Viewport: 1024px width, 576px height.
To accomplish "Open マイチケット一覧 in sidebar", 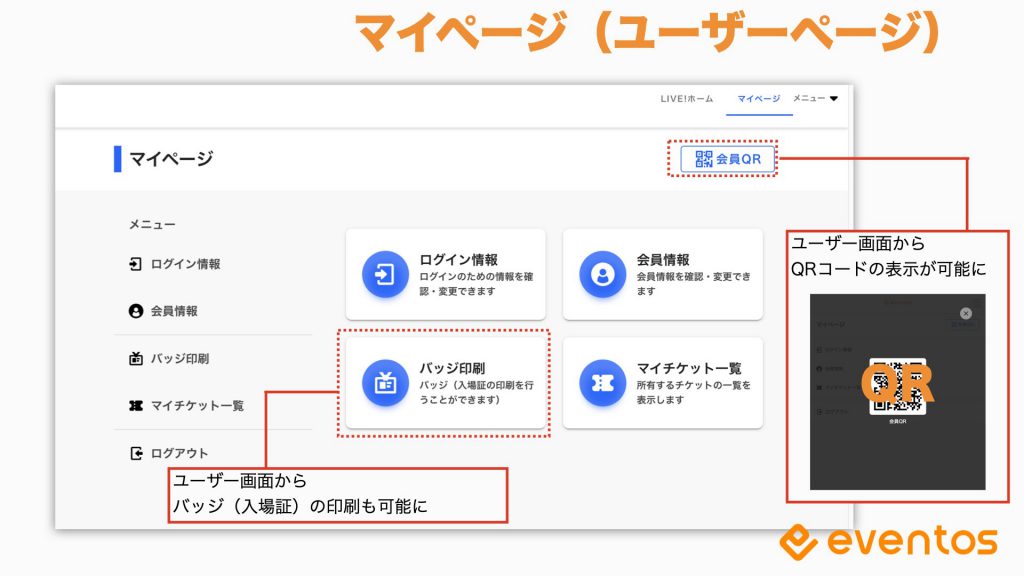I will point(197,406).
